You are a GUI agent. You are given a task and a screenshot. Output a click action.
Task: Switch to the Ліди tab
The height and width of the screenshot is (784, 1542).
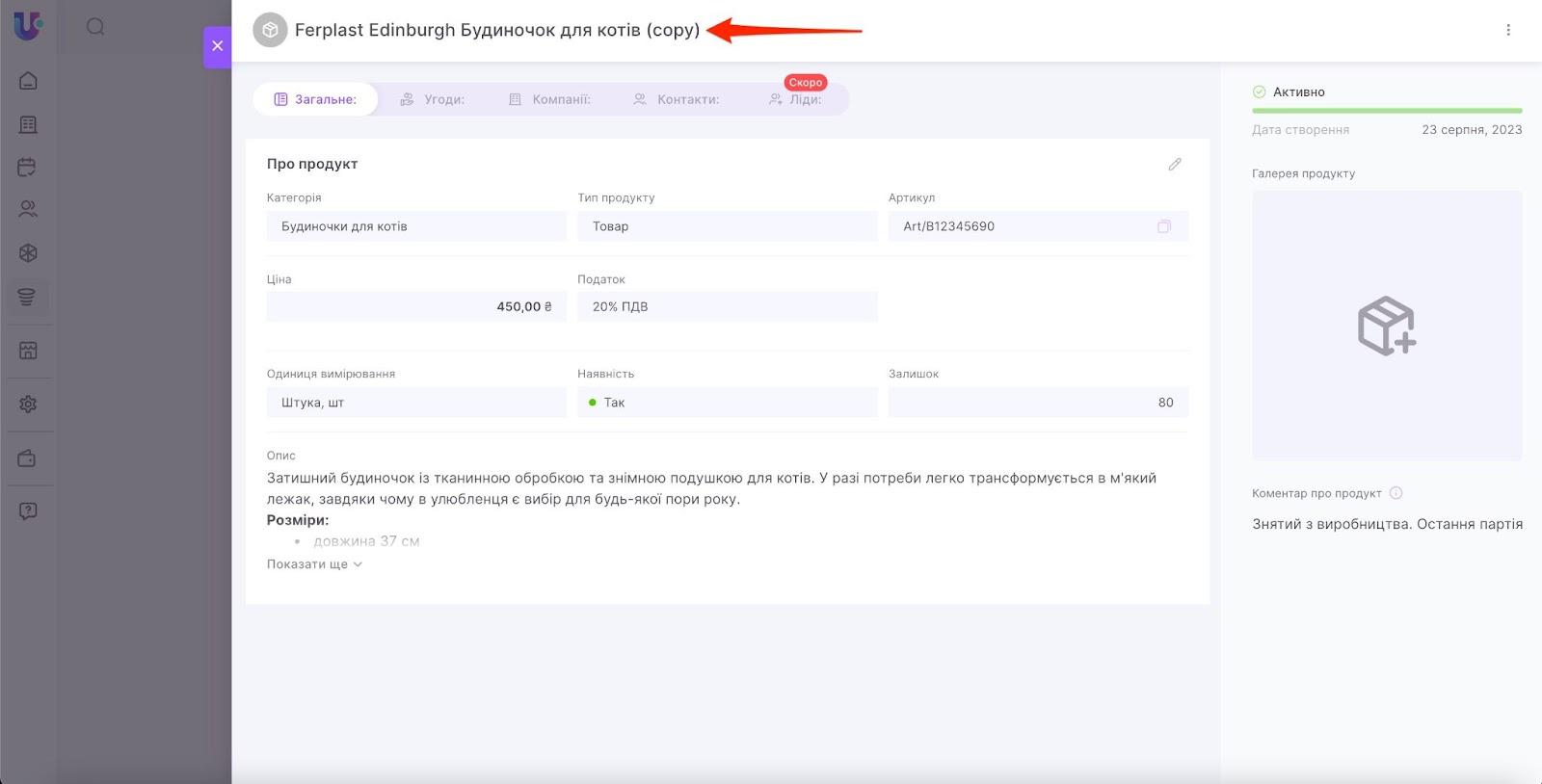(796, 99)
